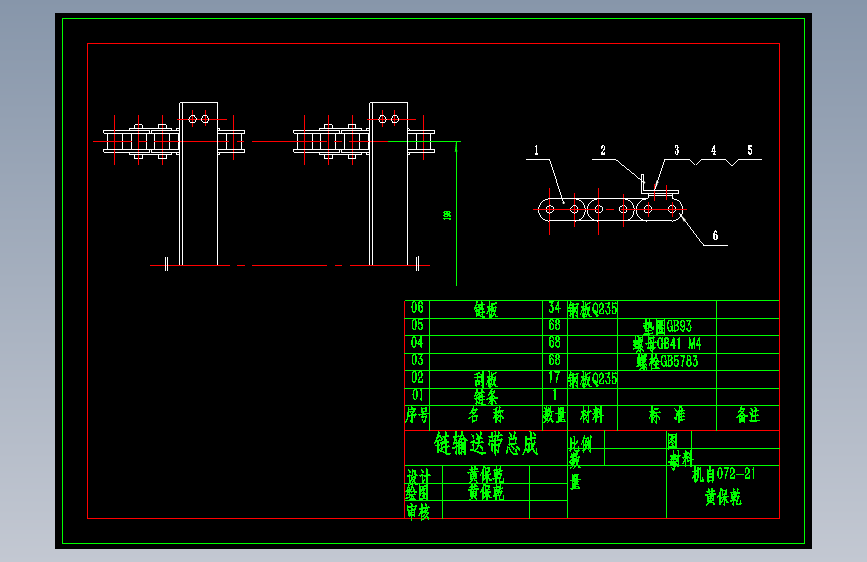Click the 设计 label in title block
This screenshot has height=562, width=867.
coord(419,476)
